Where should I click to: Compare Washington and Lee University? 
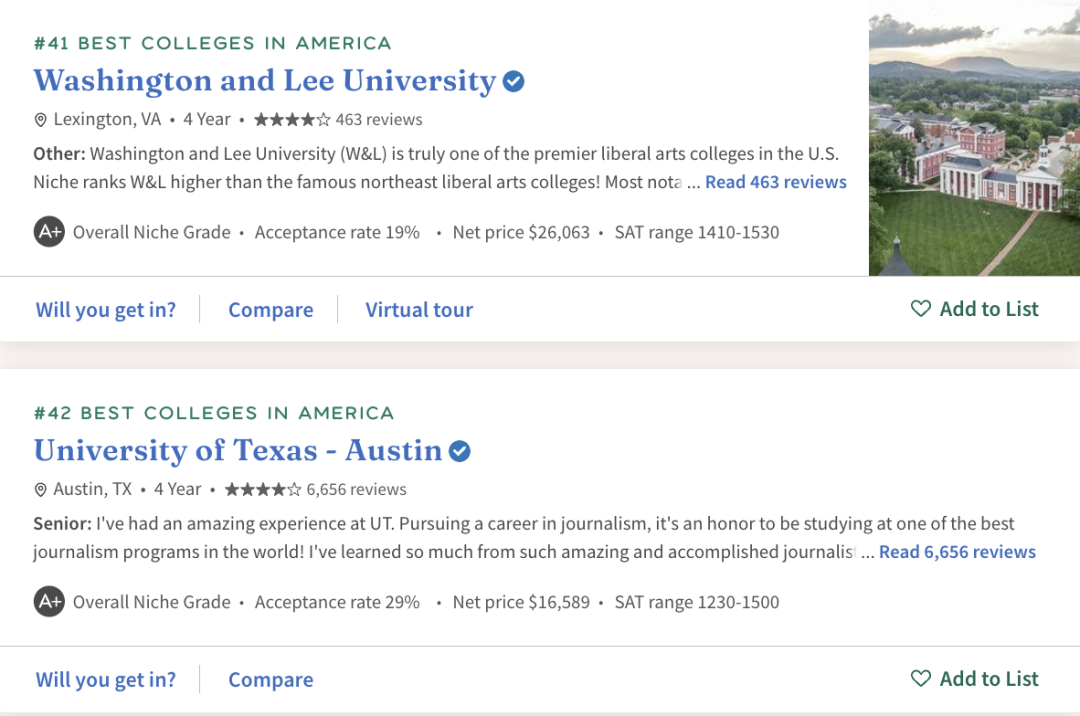tap(271, 310)
